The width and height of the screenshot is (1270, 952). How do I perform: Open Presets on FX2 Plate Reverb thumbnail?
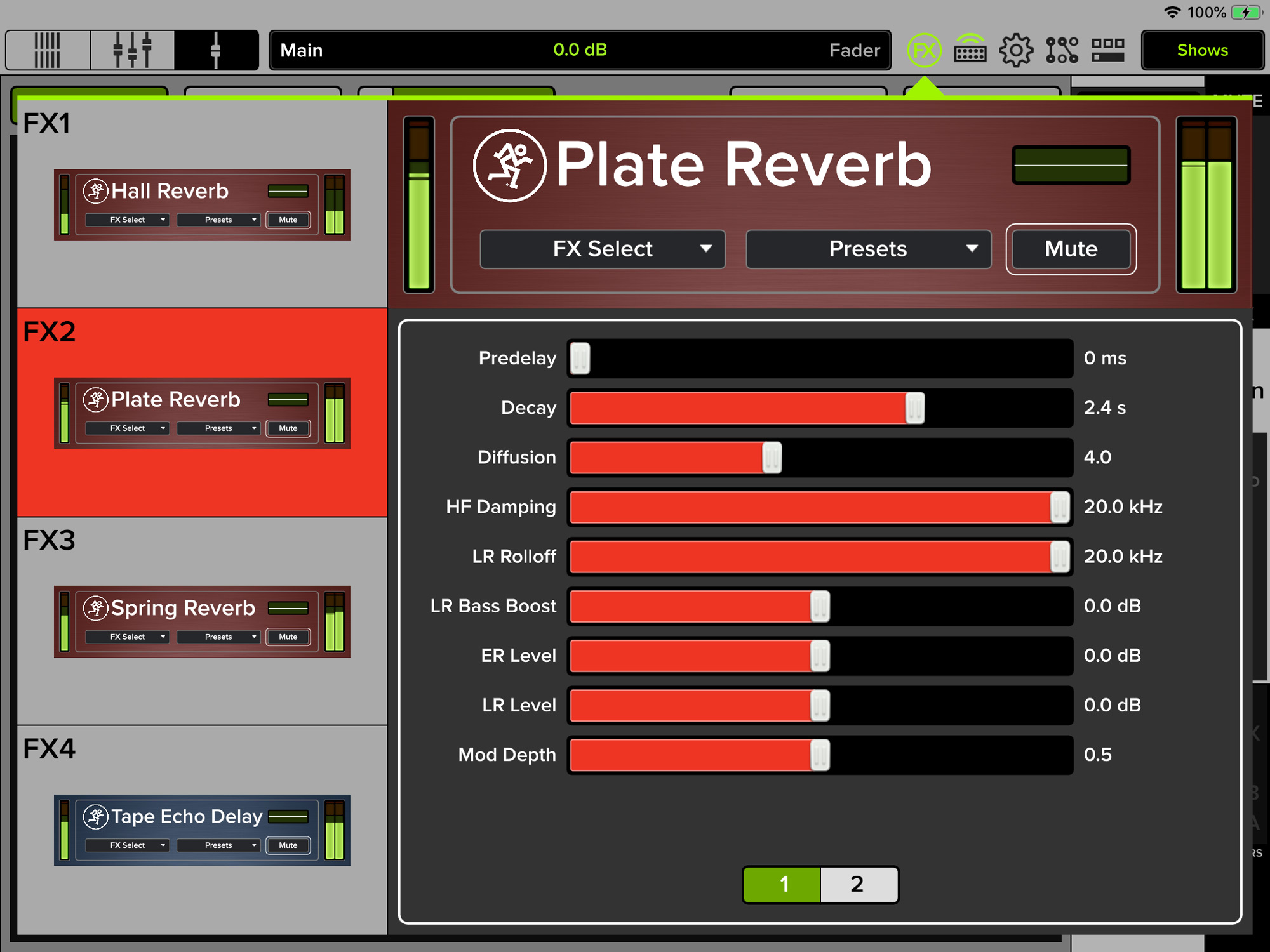(x=218, y=428)
